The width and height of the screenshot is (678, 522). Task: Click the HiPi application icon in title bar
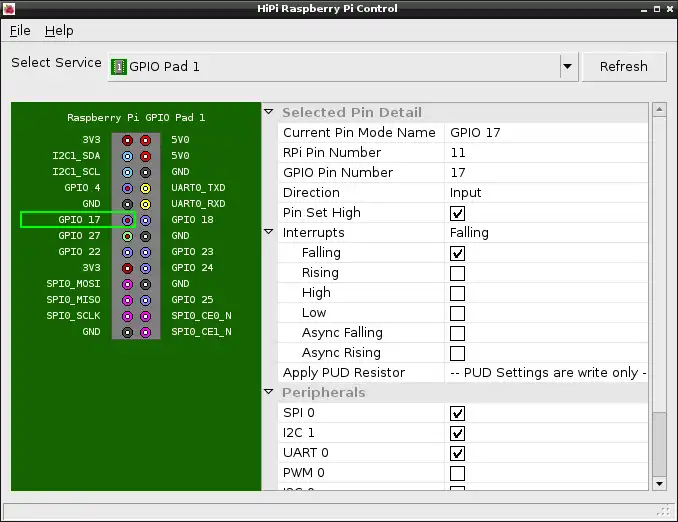tap(9, 9)
